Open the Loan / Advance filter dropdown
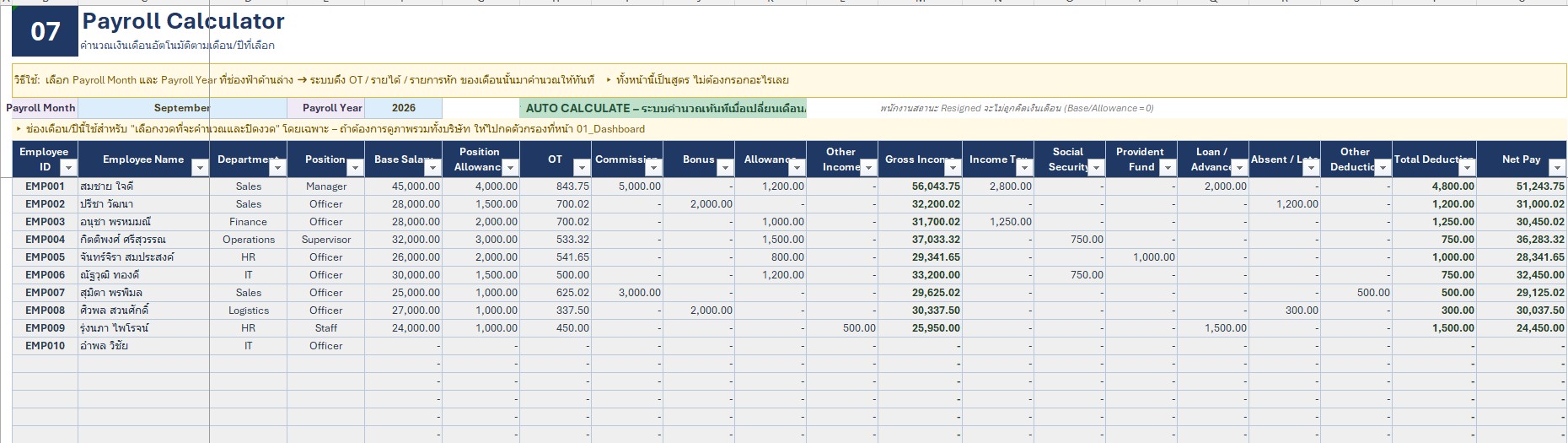This screenshot has height=443, width=1568. click(x=1239, y=168)
